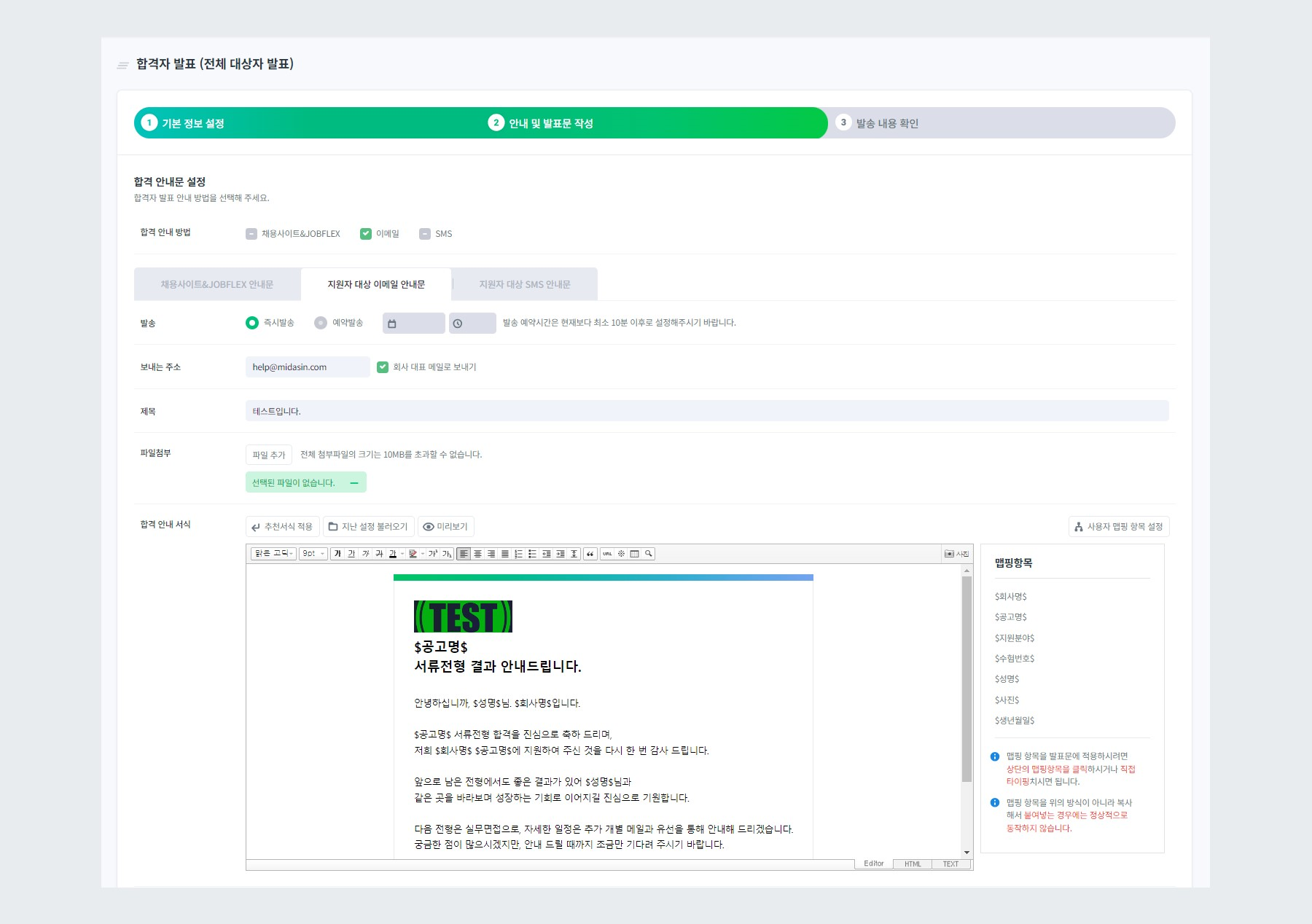Disable 회사 대표 메일로 보내기 option

pyautogui.click(x=382, y=367)
